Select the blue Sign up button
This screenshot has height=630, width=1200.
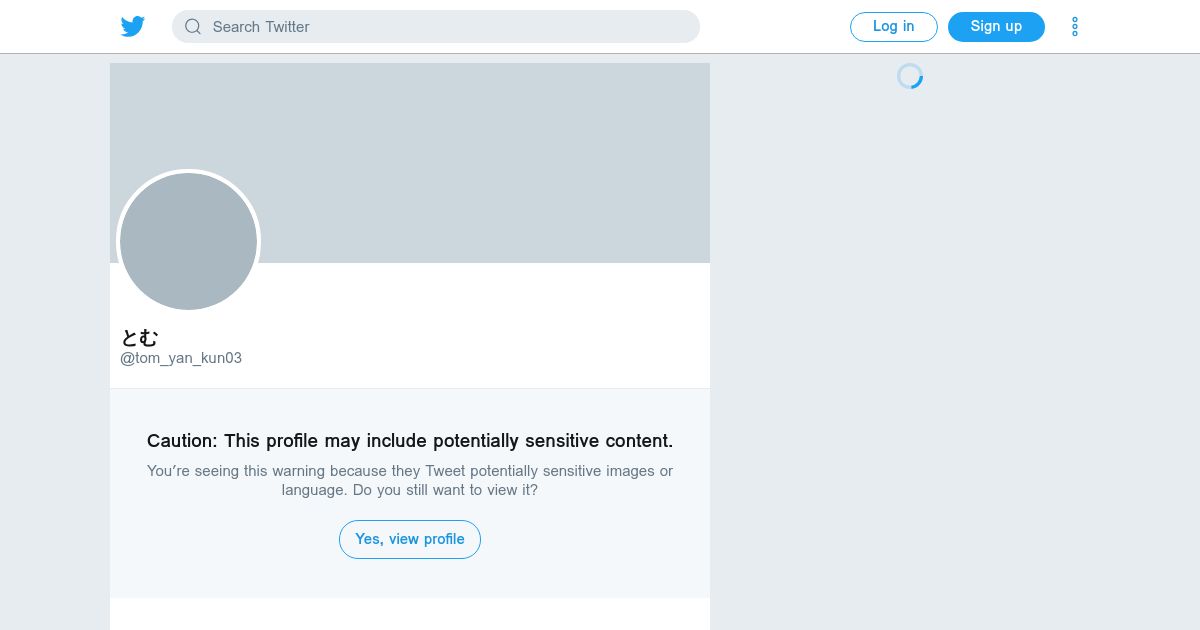click(996, 27)
